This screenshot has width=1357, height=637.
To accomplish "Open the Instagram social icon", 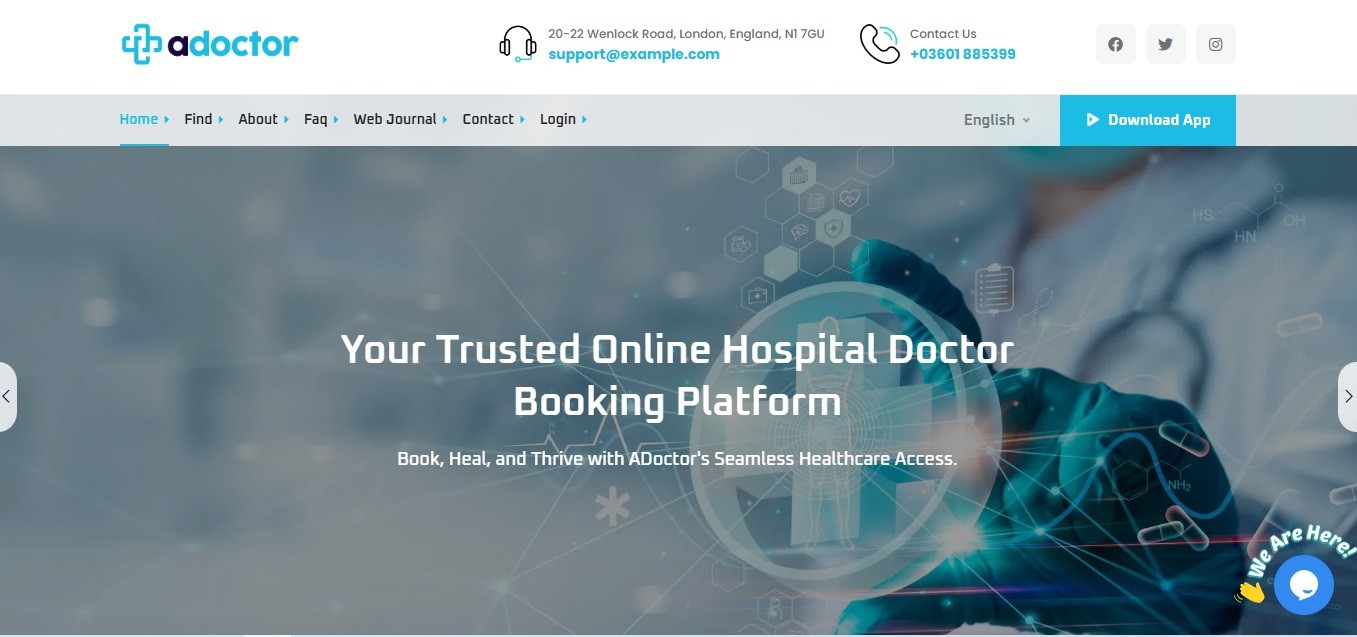I will tap(1215, 45).
